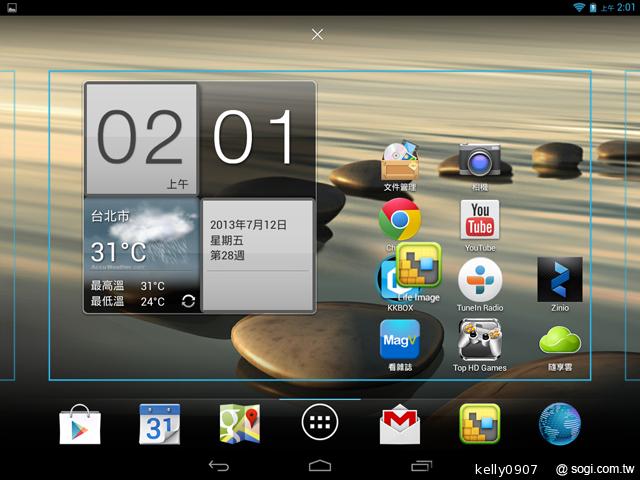Open Life Image icon in the dock
This screenshot has height=480, width=640.
[x=480, y=424]
